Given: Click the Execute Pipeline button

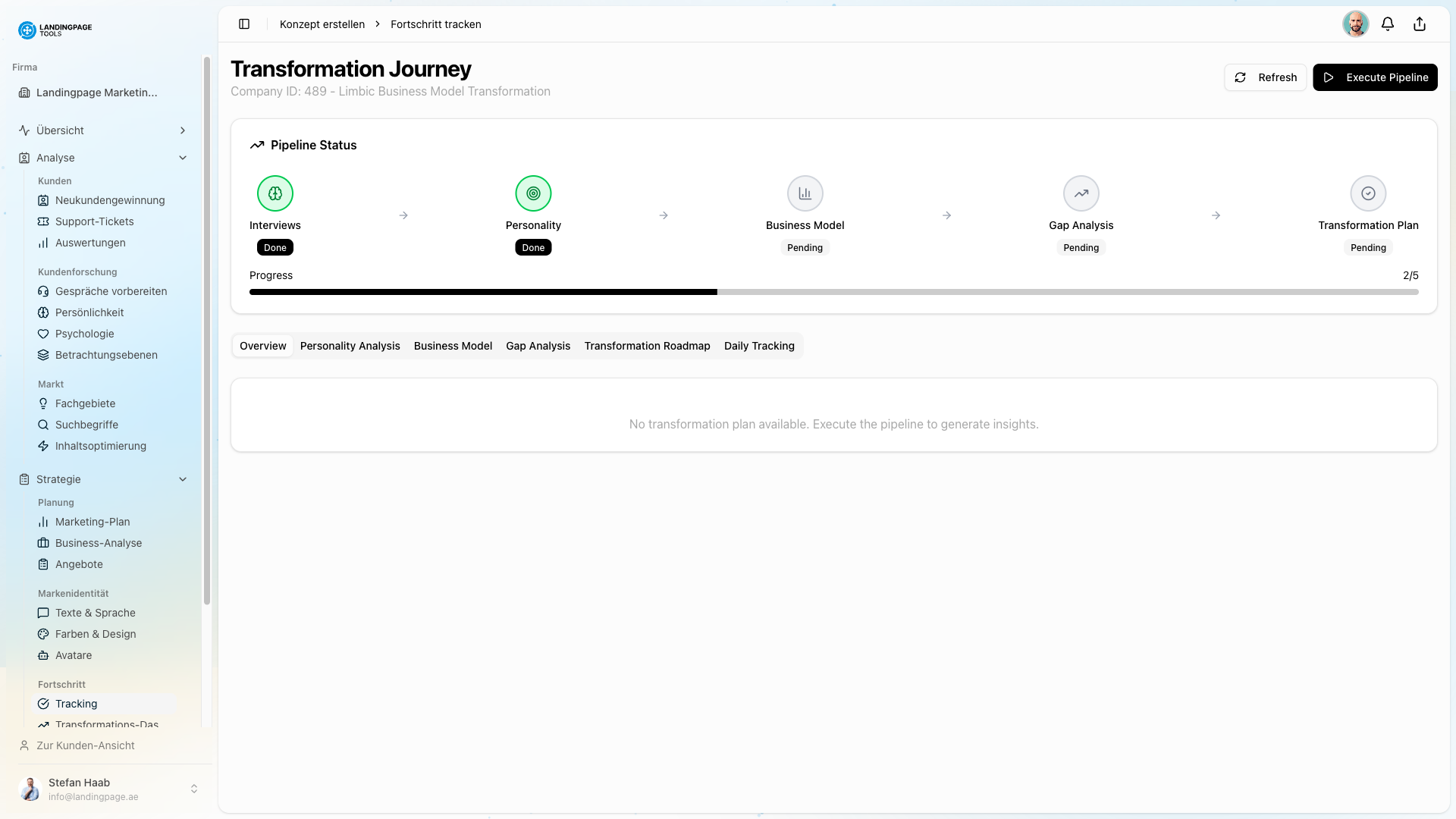Looking at the screenshot, I should [x=1375, y=77].
